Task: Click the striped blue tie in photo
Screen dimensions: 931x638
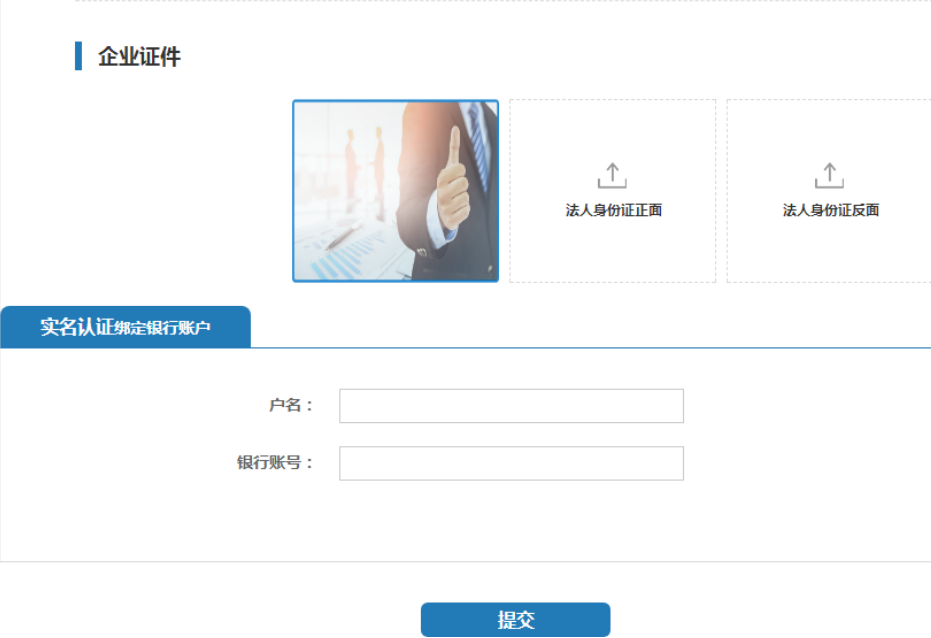Action: [x=479, y=145]
